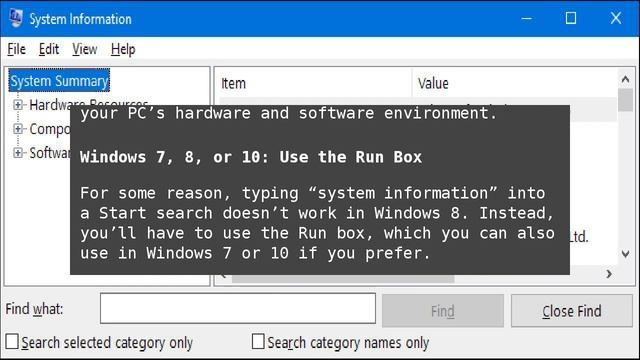The width and height of the screenshot is (640, 360).
Task: Expand the Software Environment node
Action: coord(18,153)
